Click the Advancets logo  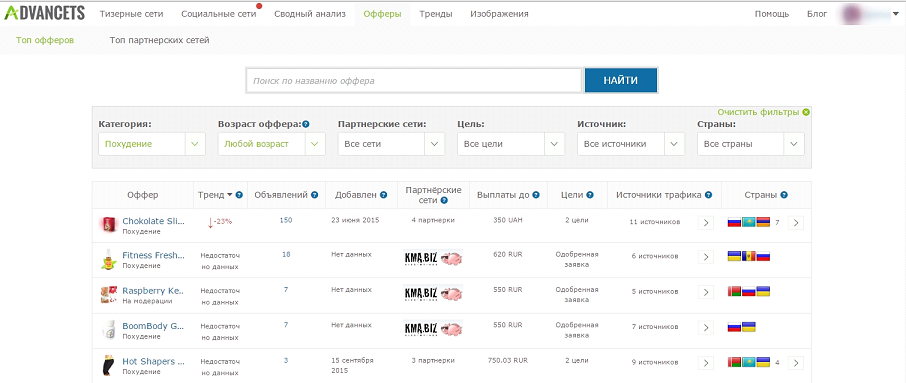click(44, 13)
